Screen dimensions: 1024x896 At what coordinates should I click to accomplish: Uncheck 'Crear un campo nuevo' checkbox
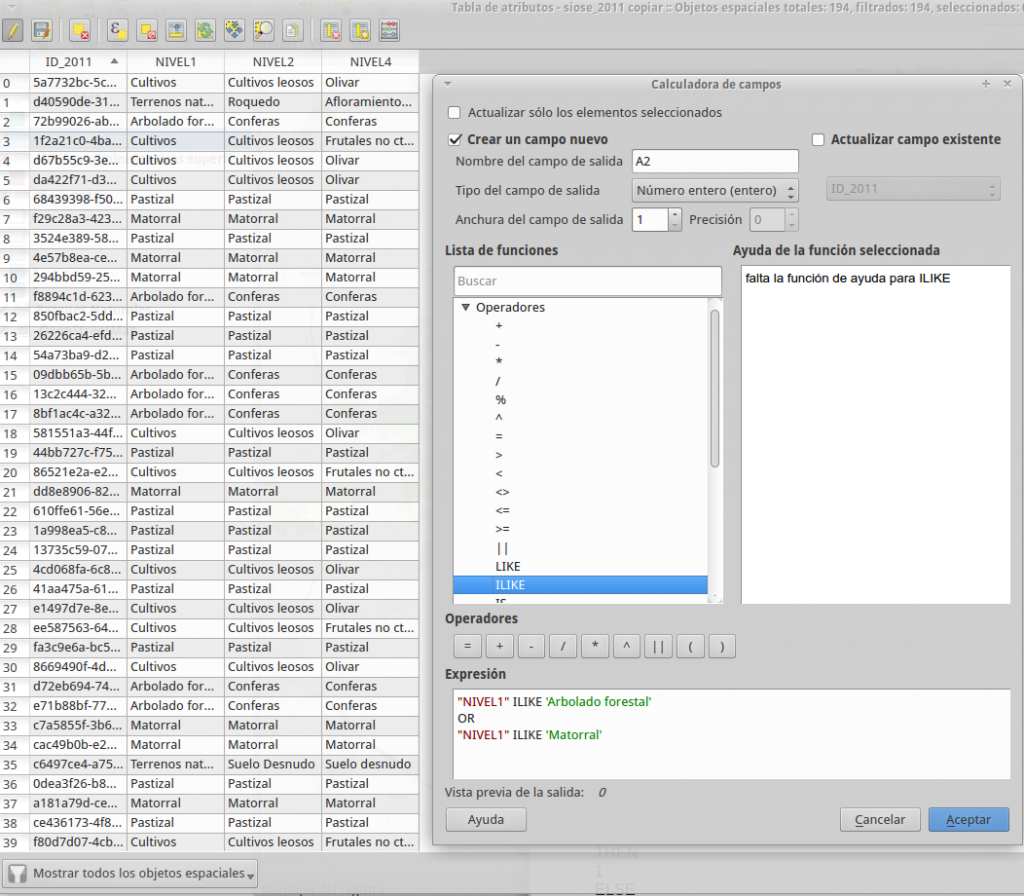tap(455, 139)
